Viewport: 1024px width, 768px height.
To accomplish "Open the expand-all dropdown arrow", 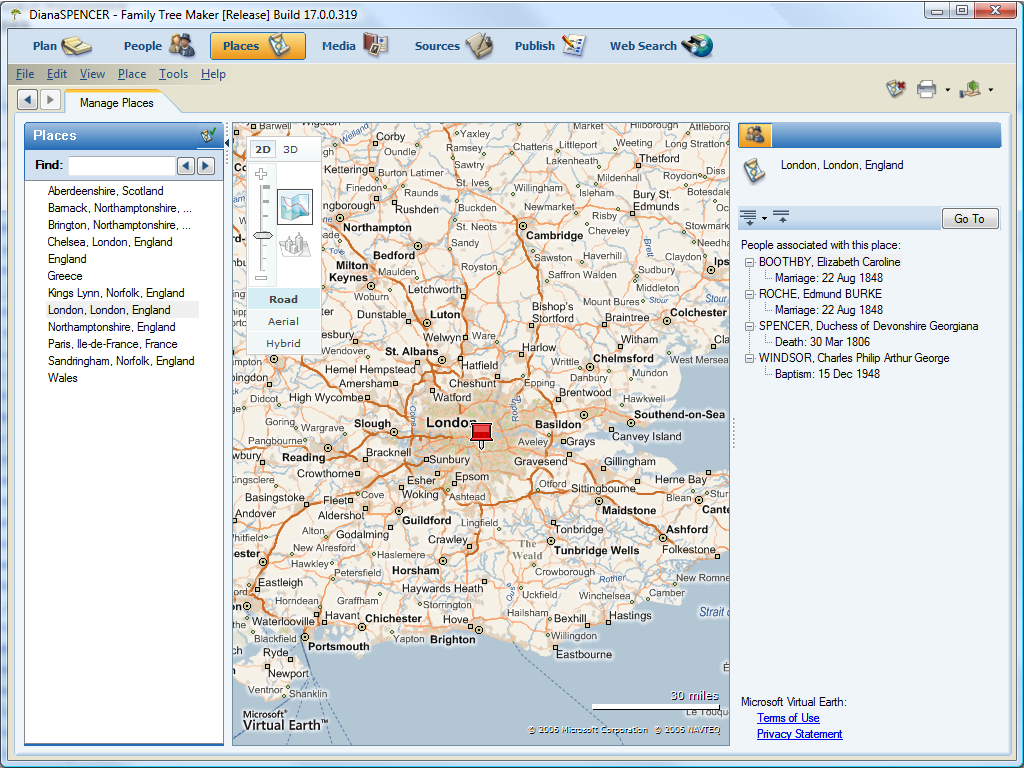I will click(x=764, y=218).
